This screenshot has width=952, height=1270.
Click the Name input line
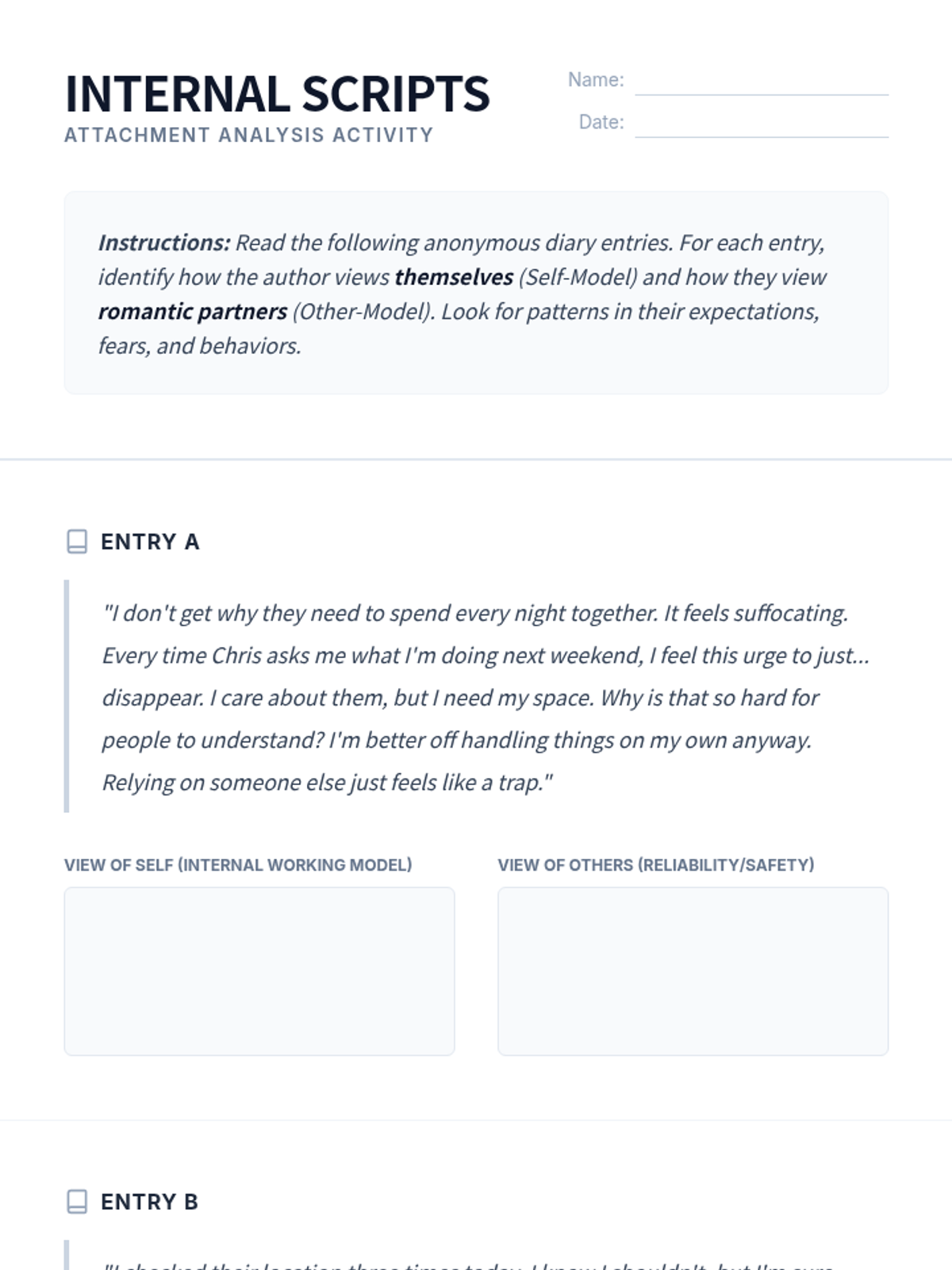[762, 81]
